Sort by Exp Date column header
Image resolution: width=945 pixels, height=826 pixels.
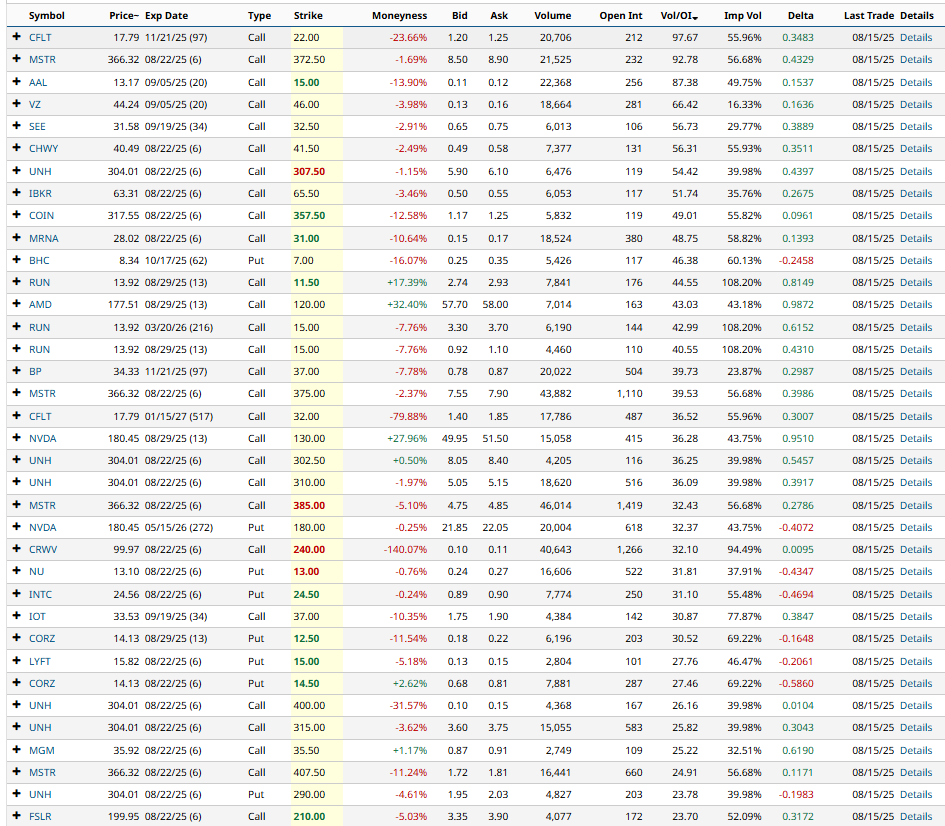[x=166, y=16]
